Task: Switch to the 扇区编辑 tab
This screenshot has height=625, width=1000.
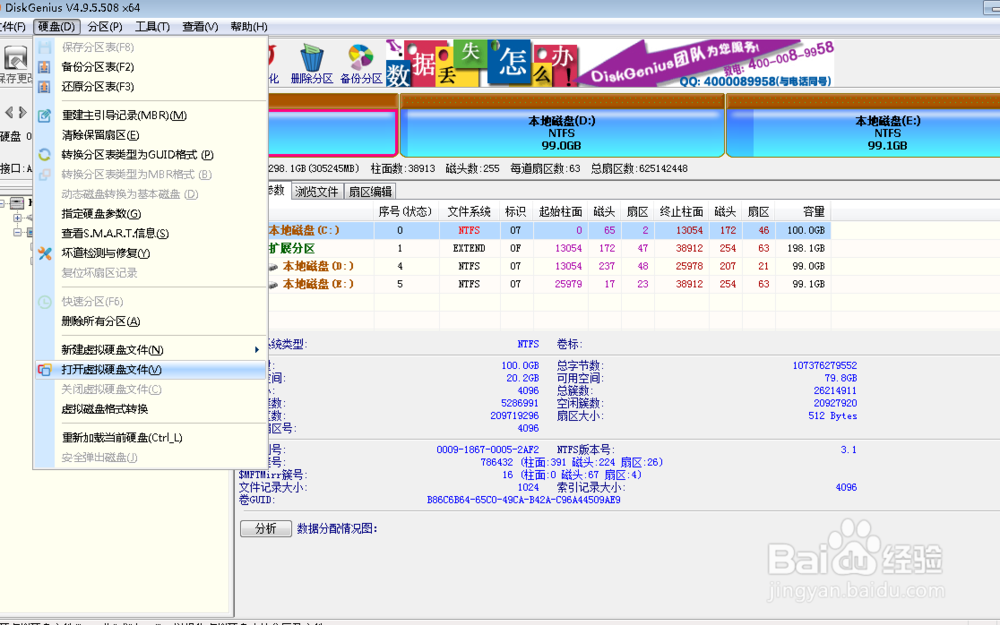Action: (x=369, y=190)
